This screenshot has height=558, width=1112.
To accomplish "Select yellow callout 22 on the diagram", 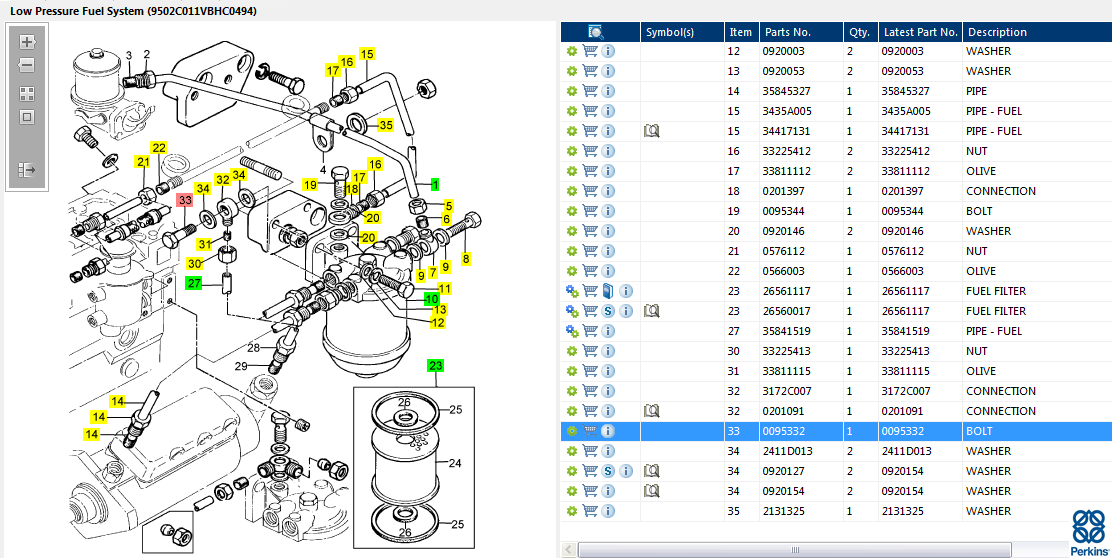I will [159, 147].
